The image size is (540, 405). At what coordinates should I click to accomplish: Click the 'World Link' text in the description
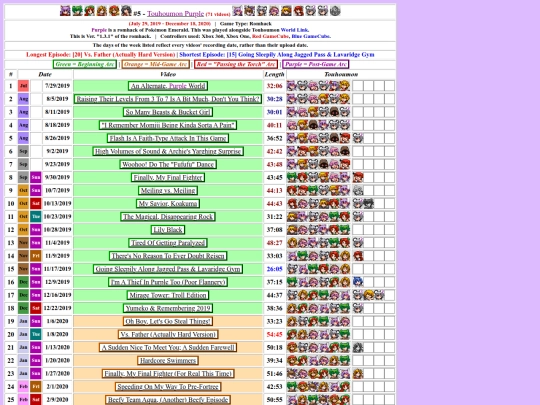(x=294, y=30)
